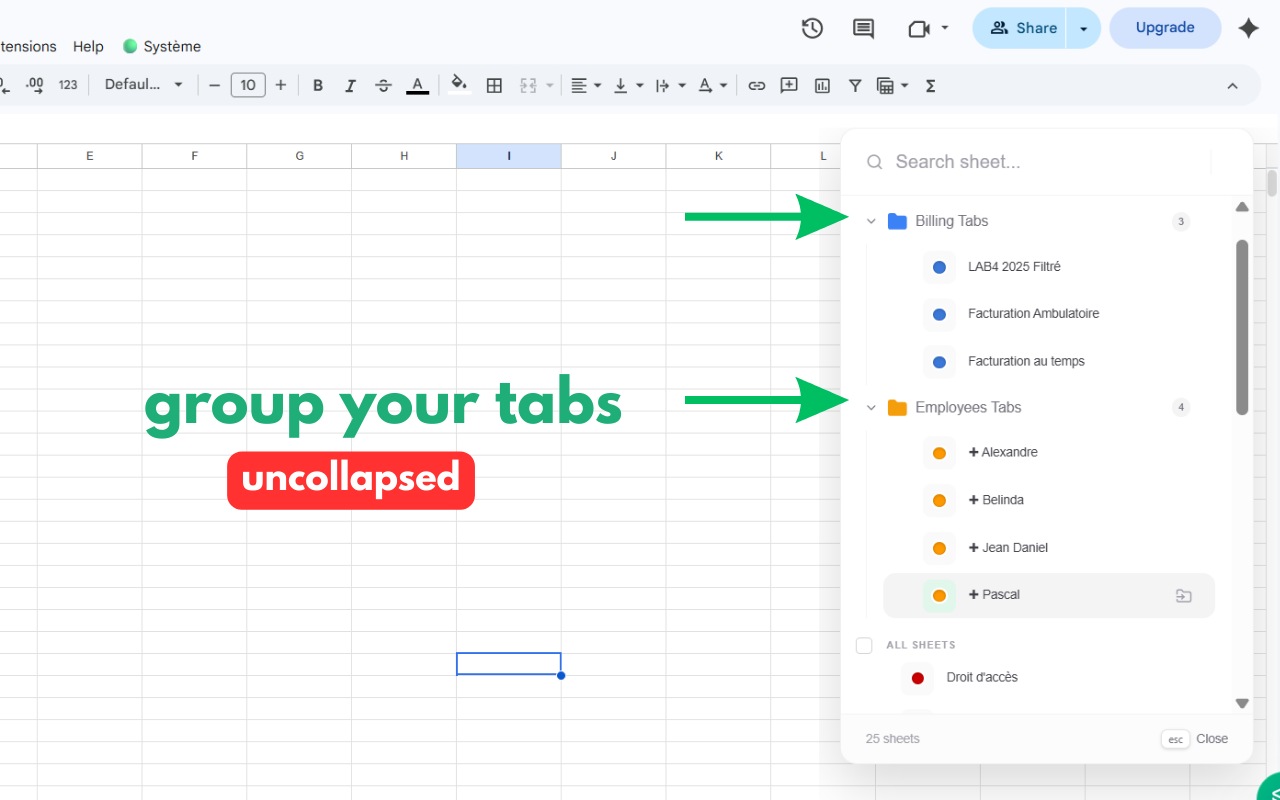Image resolution: width=1280 pixels, height=800 pixels.
Task: Create a filter
Action: coord(855,85)
